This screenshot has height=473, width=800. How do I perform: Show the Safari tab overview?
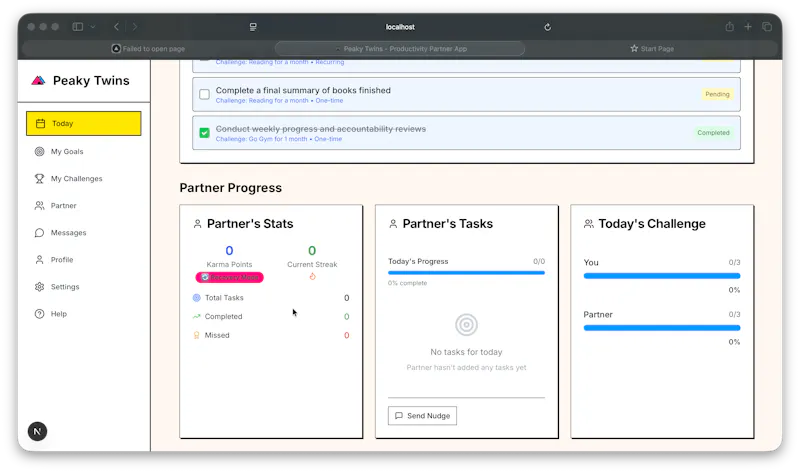(767, 27)
